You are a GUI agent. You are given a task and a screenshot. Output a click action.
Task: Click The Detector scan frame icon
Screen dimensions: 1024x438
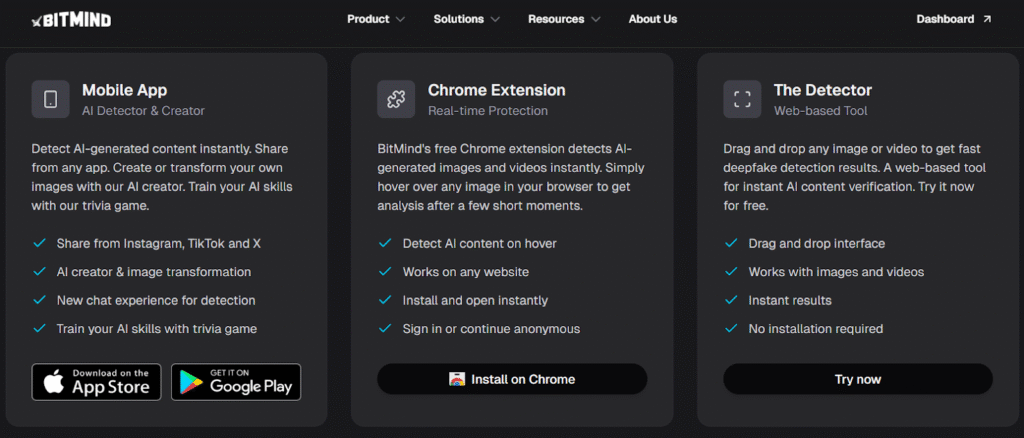(742, 99)
